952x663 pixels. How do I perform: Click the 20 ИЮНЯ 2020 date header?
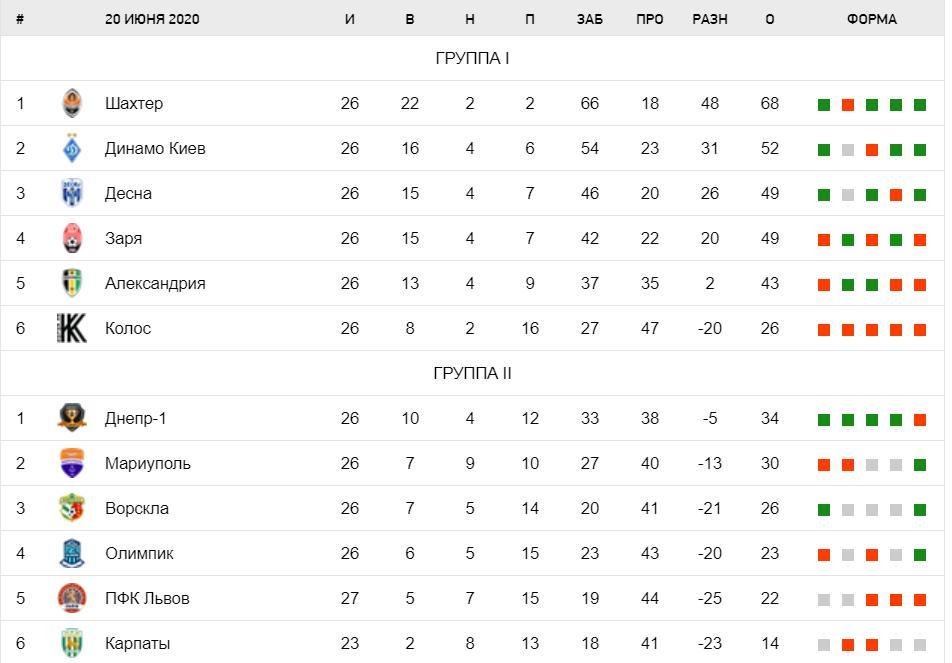152,19
